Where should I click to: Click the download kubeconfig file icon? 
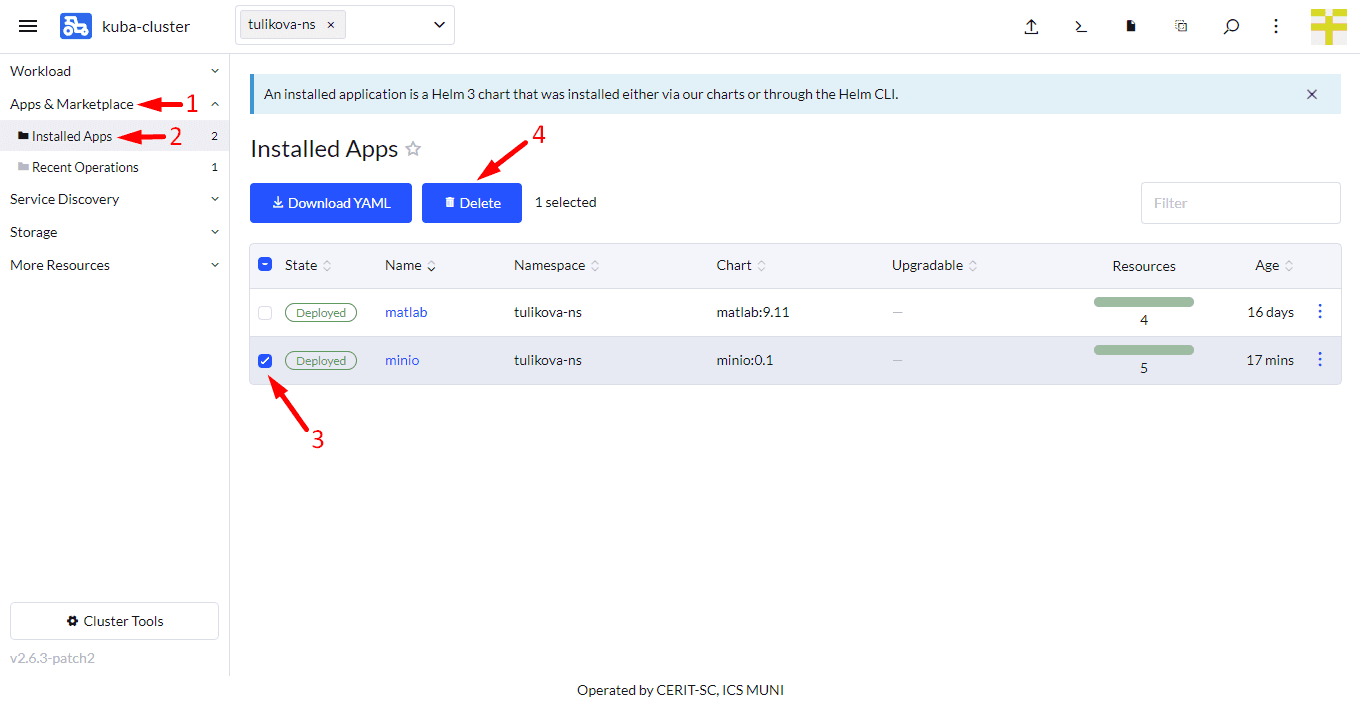coord(1131,27)
